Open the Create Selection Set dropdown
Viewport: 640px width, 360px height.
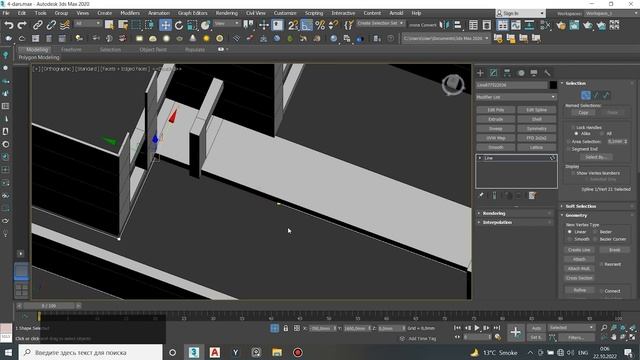(x=380, y=23)
